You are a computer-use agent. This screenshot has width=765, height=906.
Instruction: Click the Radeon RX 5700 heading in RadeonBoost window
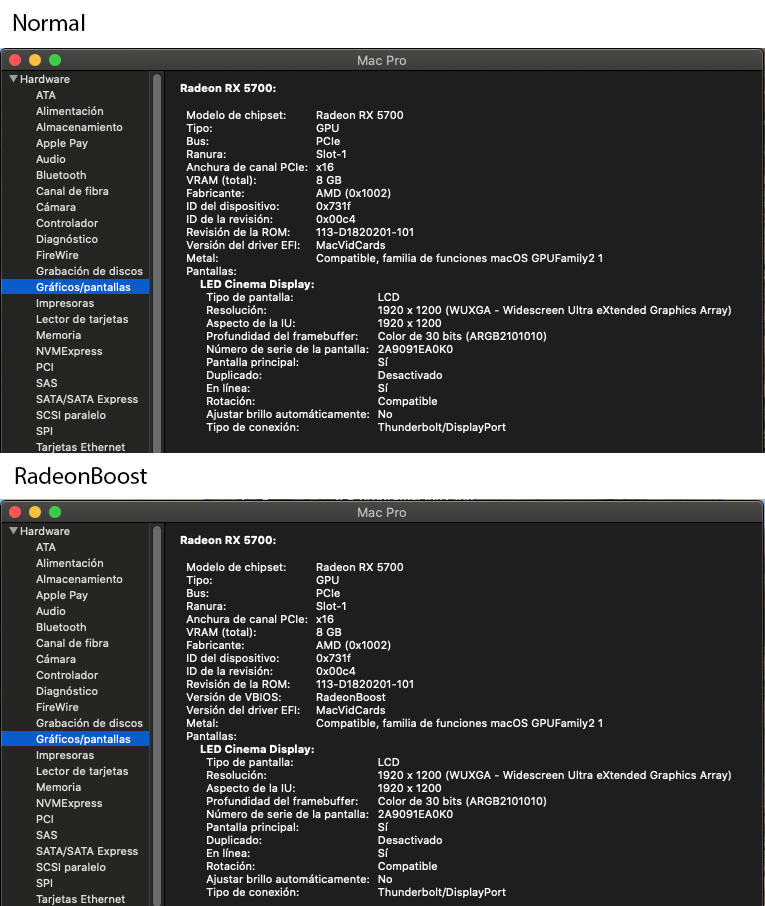pos(228,540)
